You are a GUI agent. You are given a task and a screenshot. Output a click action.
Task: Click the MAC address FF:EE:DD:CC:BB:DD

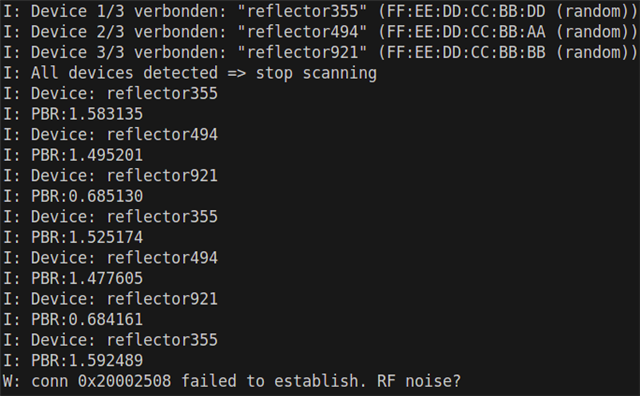click(466, 11)
